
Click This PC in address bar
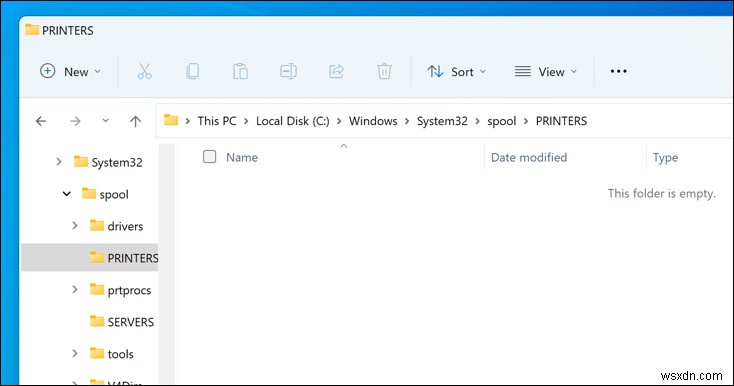tap(217, 121)
